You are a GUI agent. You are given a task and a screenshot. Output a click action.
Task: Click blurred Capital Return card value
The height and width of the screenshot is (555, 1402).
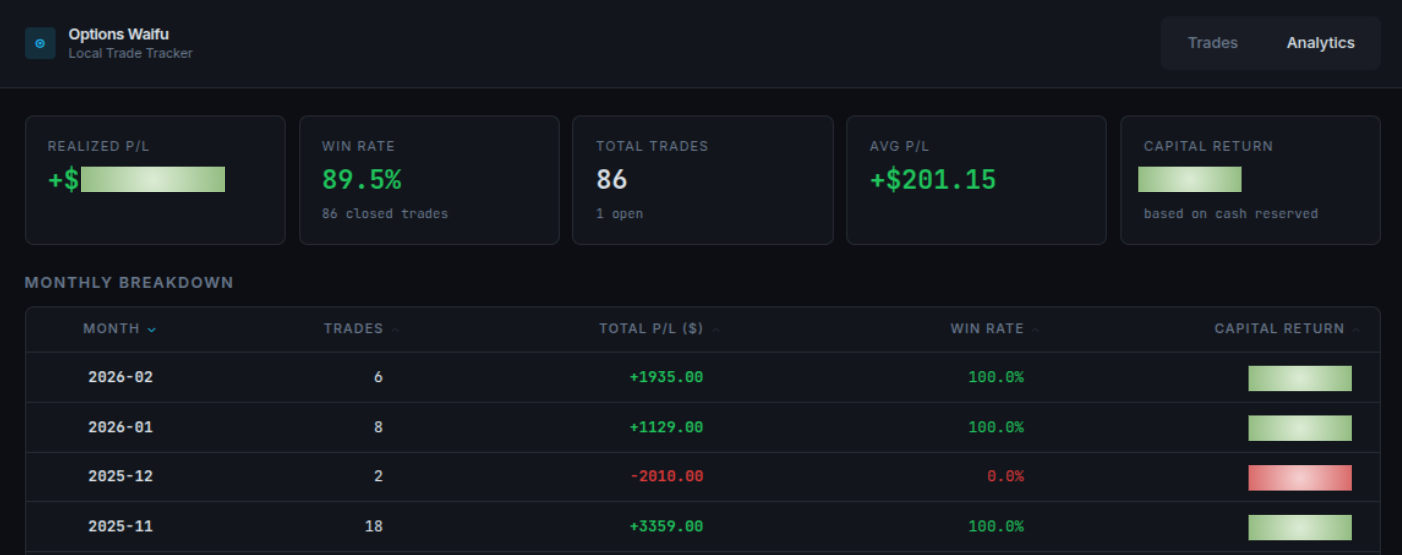click(1190, 180)
